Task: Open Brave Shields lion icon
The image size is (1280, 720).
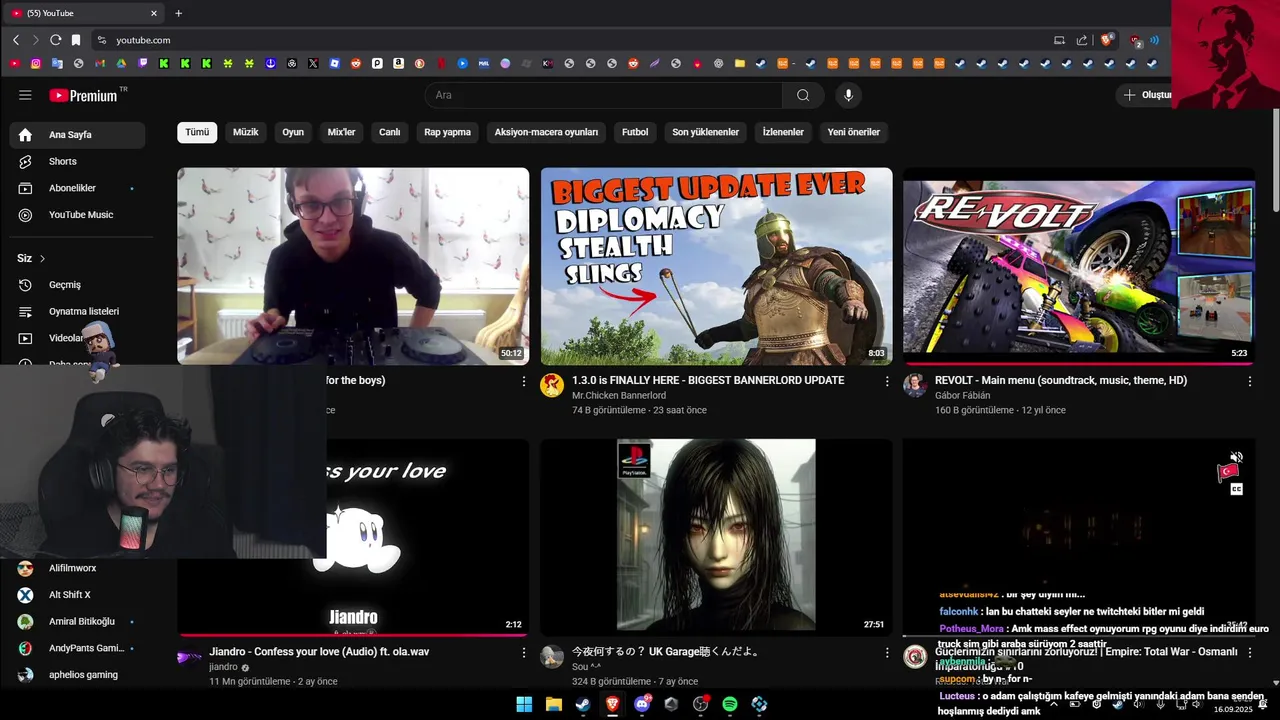Action: (x=1107, y=40)
